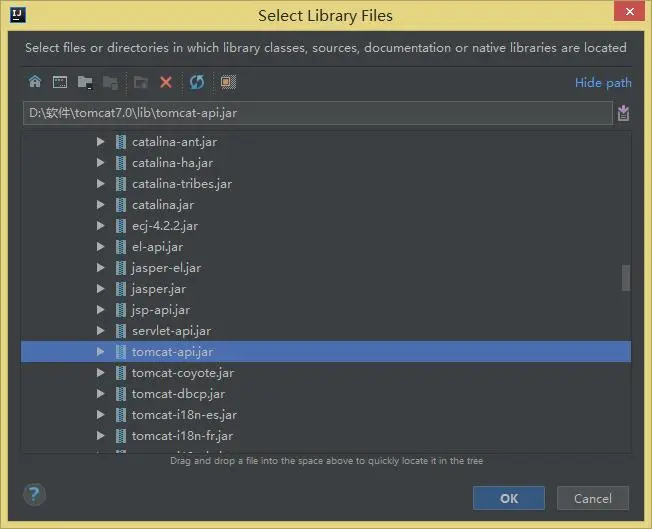Toggle show hidden files icon
652x529 pixels.
pos(228,82)
